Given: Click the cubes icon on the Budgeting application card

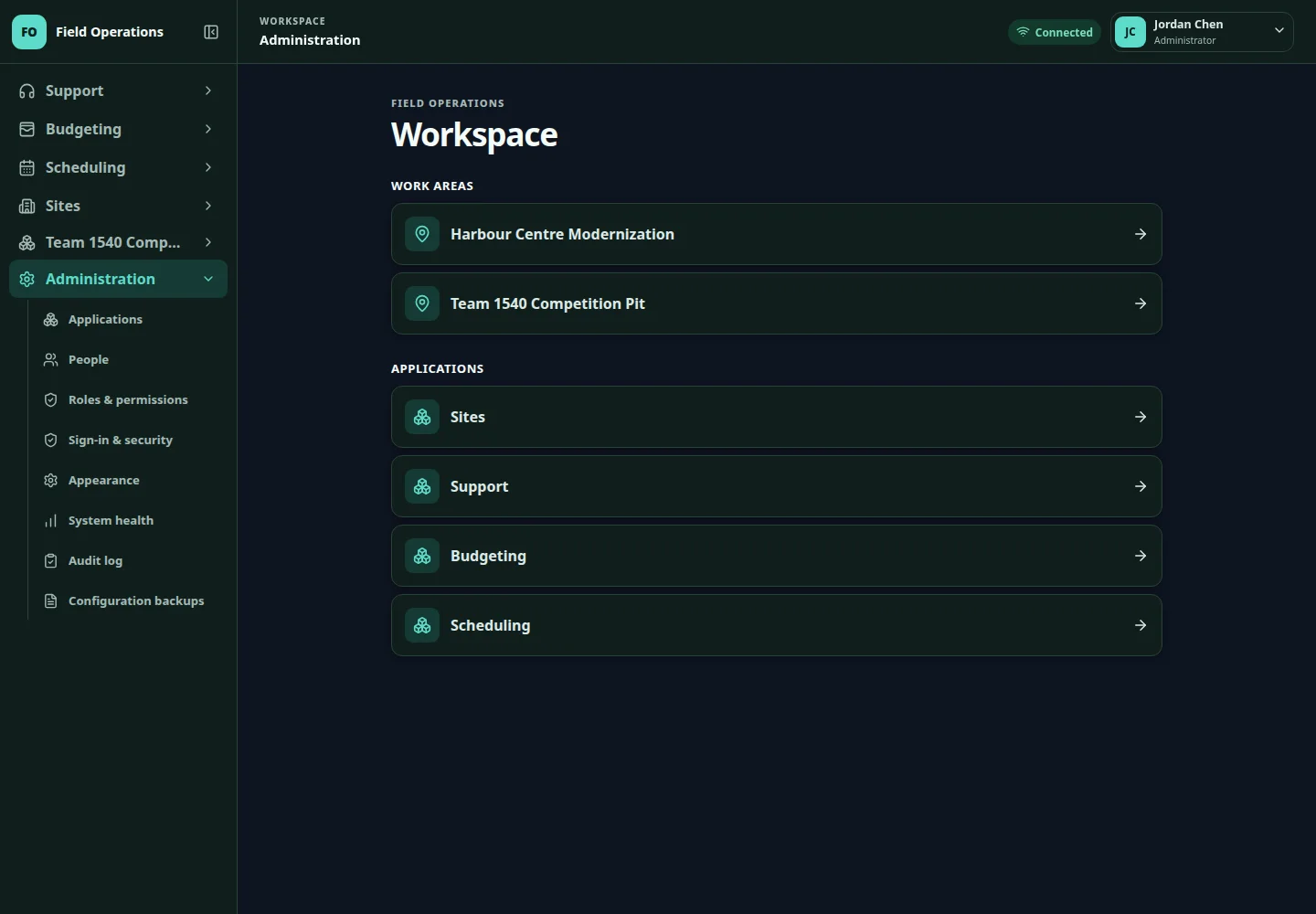Looking at the screenshot, I should click(422, 556).
